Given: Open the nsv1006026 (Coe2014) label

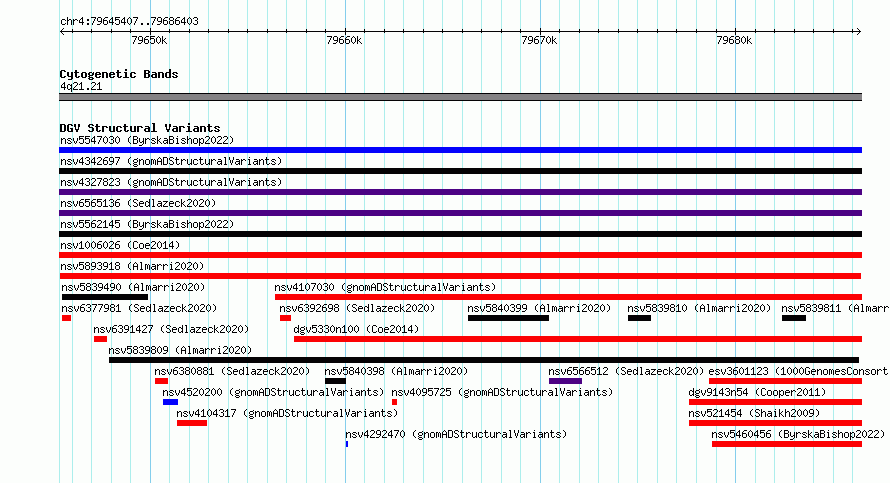Looking at the screenshot, I should pyautogui.click(x=120, y=245).
